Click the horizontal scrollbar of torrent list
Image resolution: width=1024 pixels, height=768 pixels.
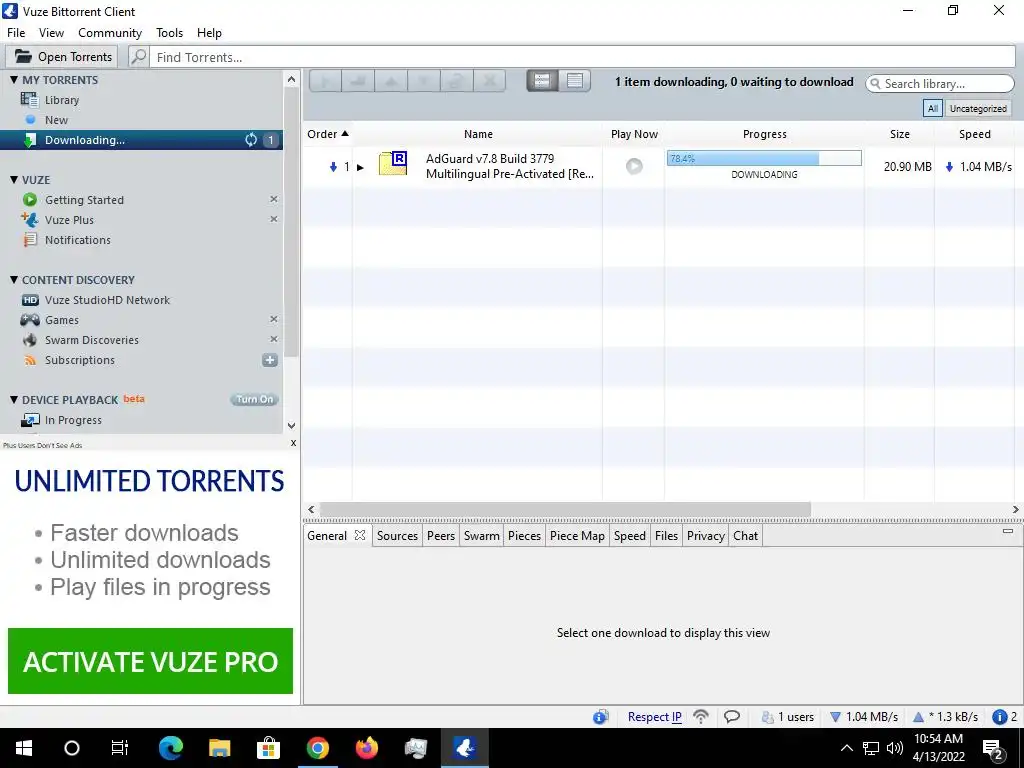(564, 509)
